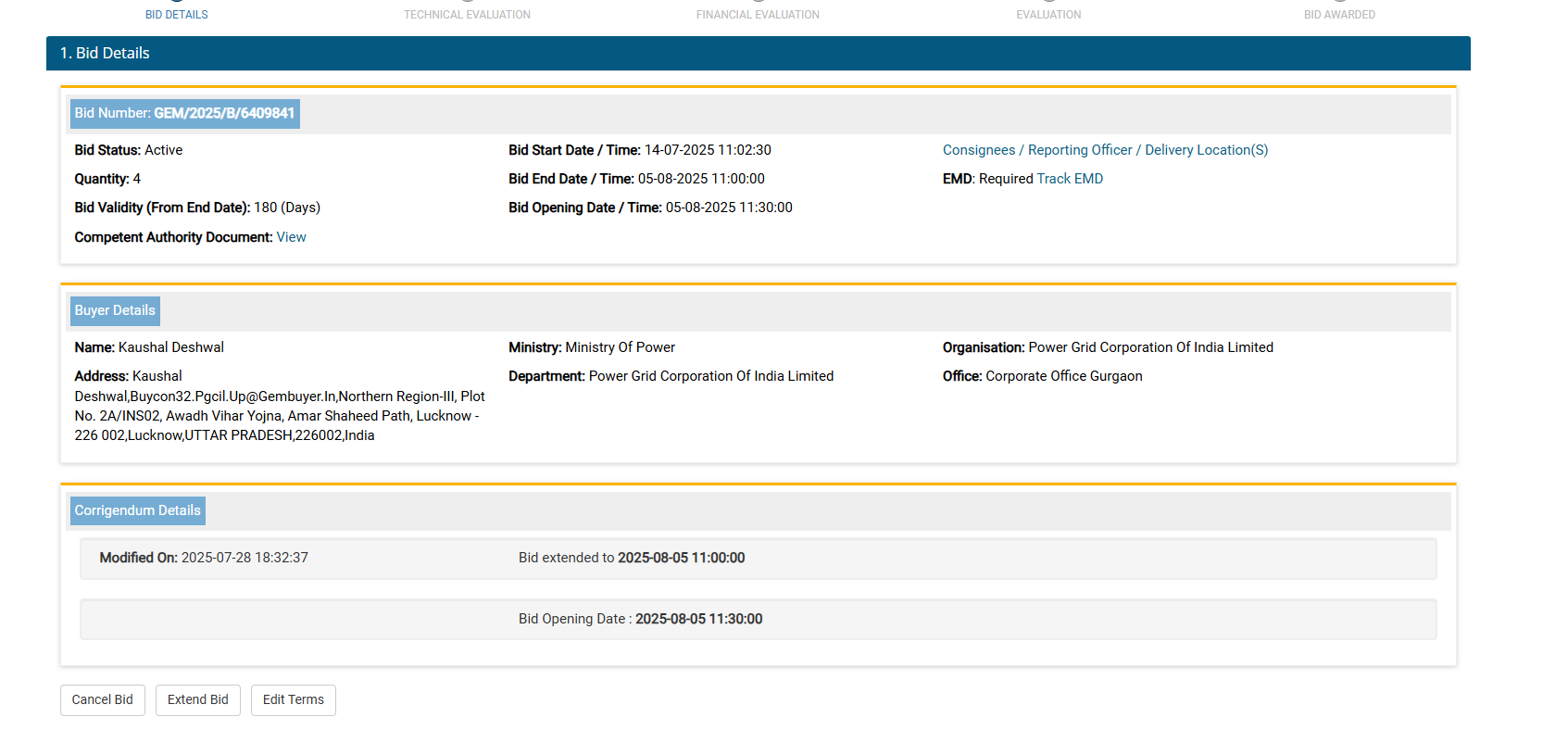
Task: Open the Bid Awarded step
Action: [1339, 14]
